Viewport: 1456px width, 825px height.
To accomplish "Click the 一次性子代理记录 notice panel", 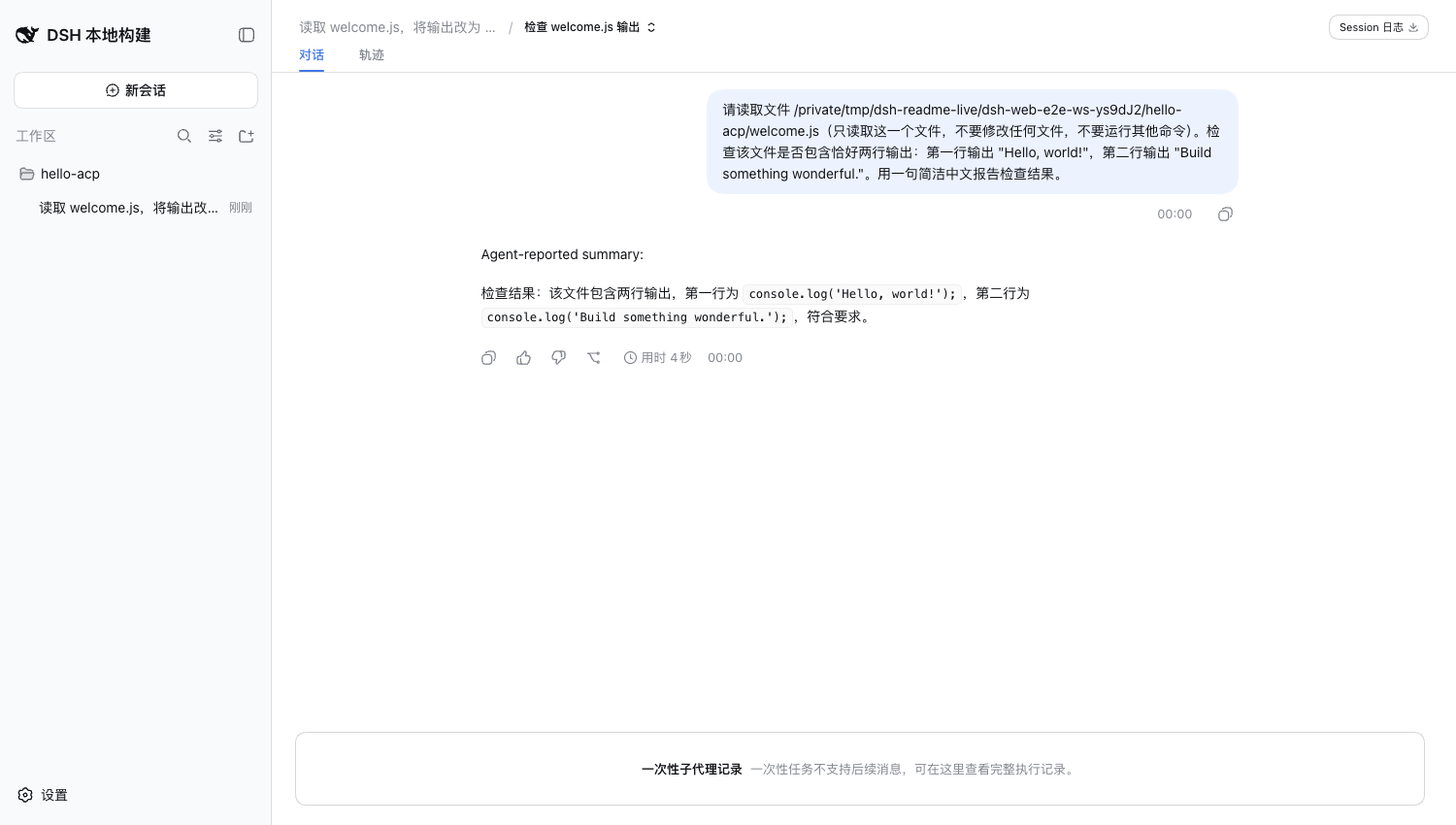I will (860, 769).
